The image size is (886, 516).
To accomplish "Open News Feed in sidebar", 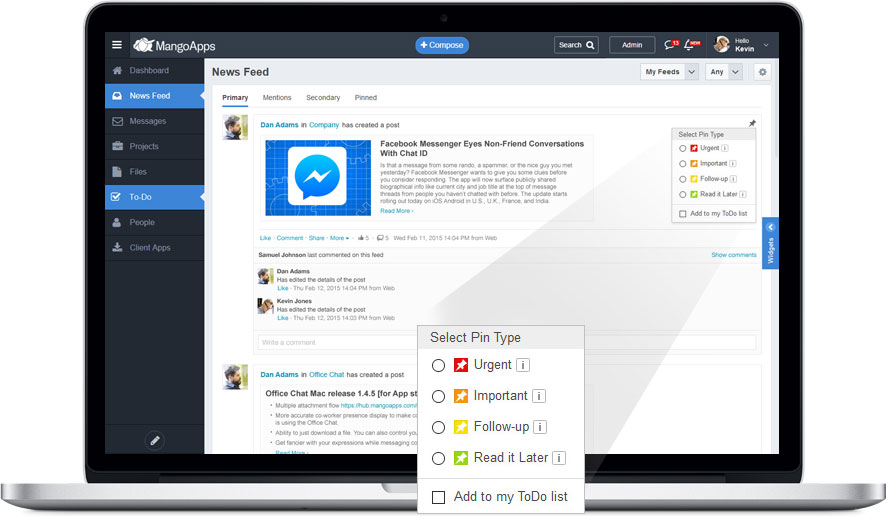I will click(154, 96).
